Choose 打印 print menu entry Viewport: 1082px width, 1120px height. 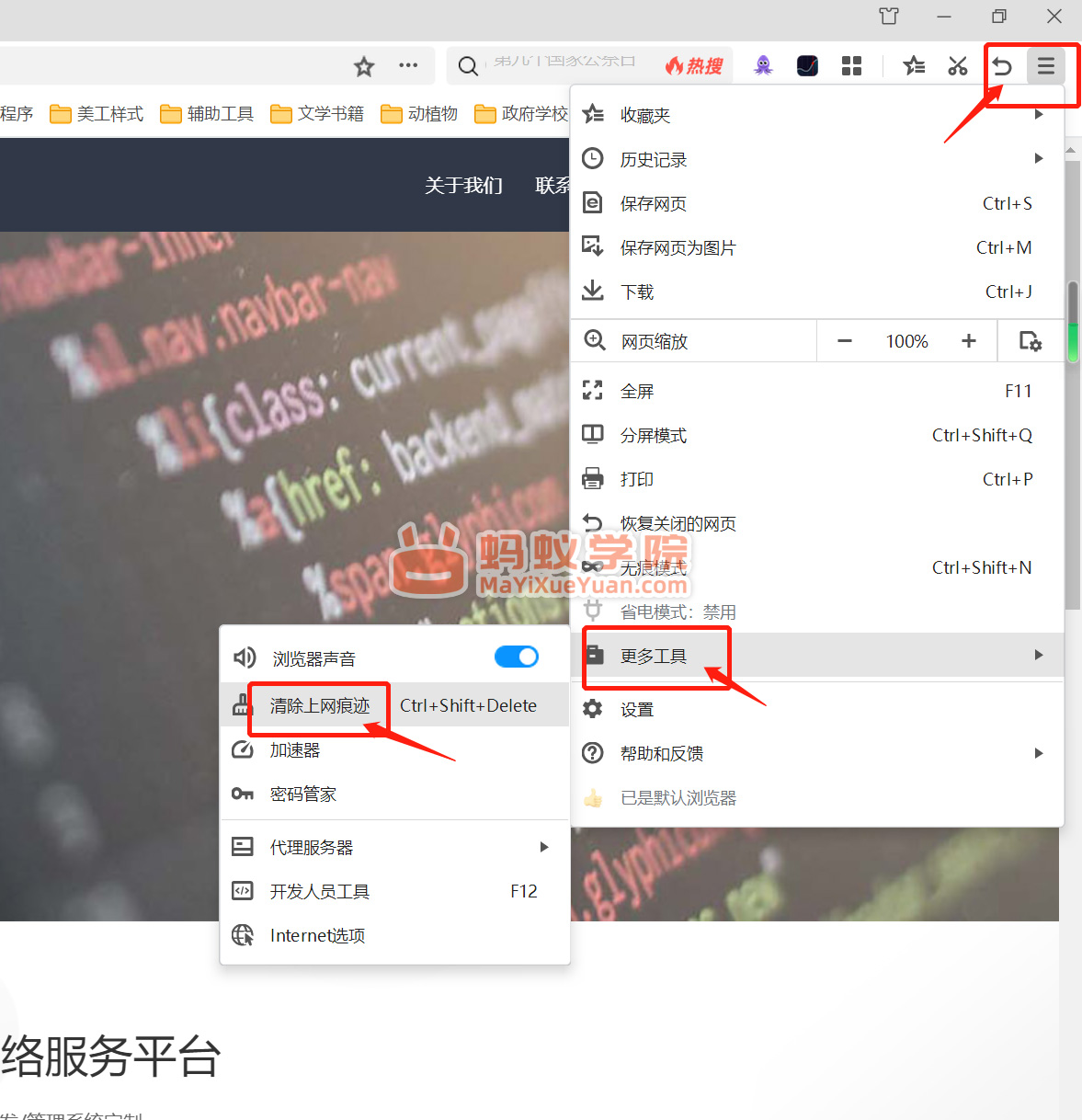click(817, 479)
